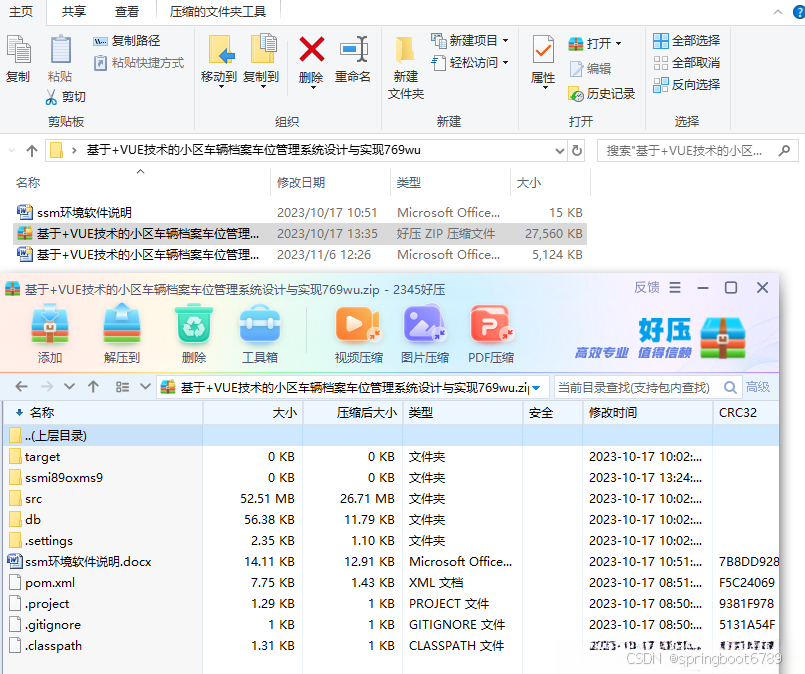Image resolution: width=805 pixels, height=674 pixels.
Task: Select the parent directory (上层目录) row
Action: 390,436
